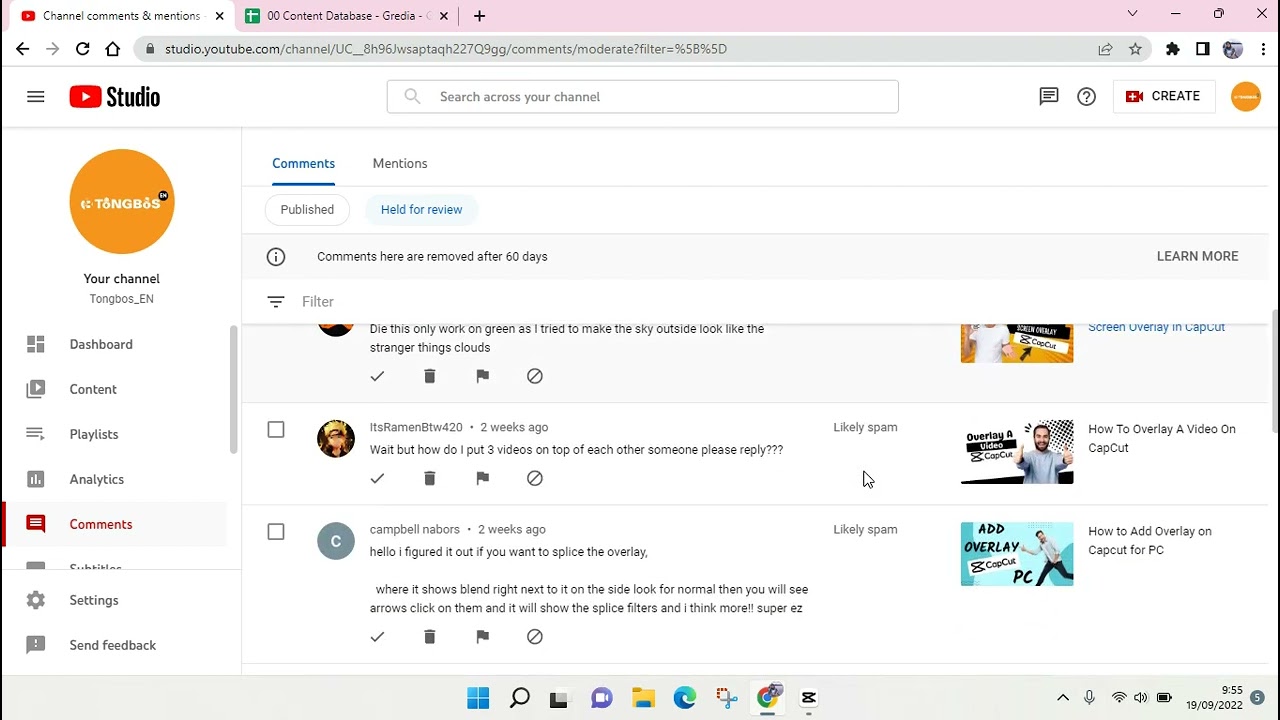Click the Tongbos channel avatar
The height and width of the screenshot is (720, 1280).
click(122, 202)
